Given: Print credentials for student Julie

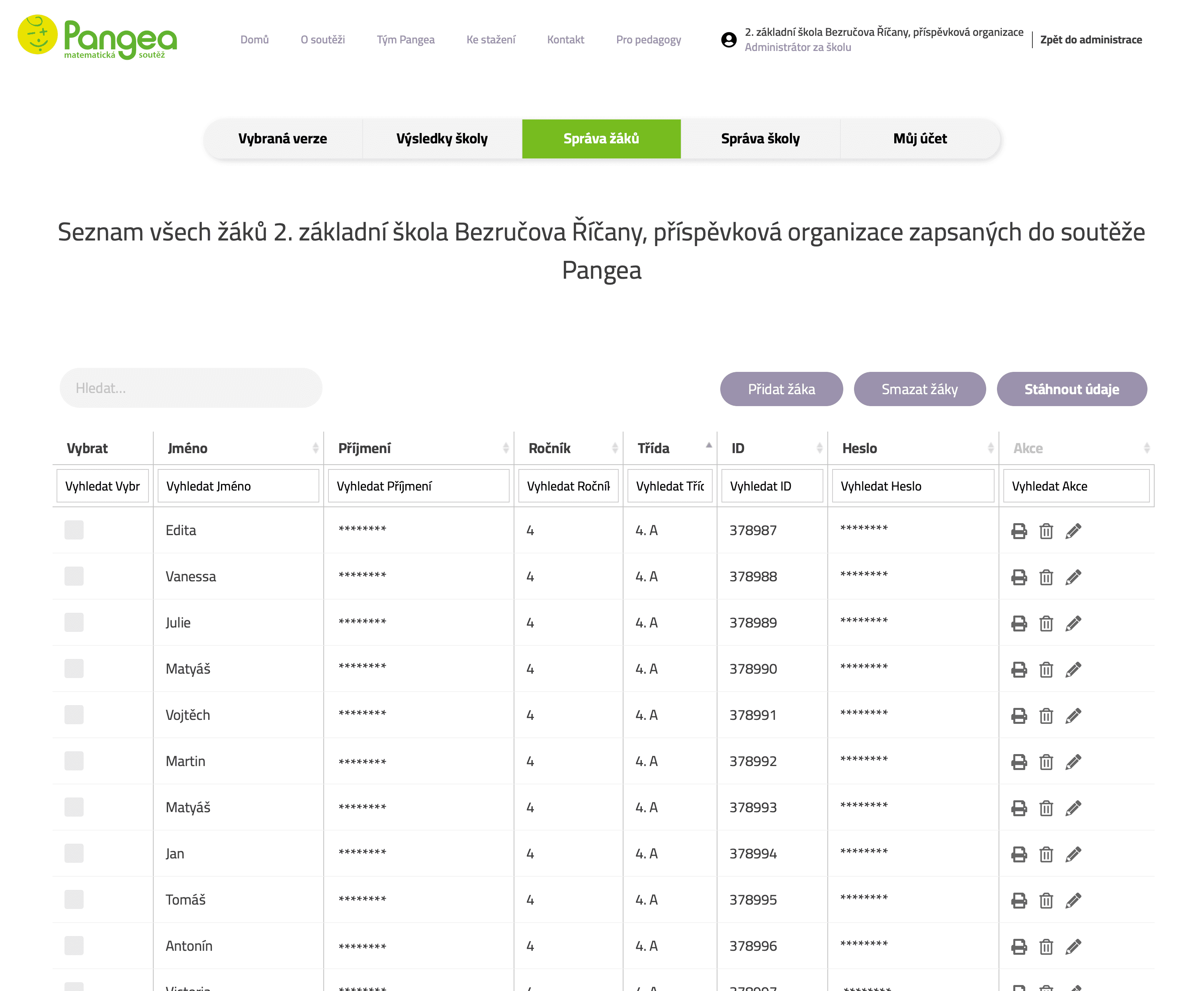Looking at the screenshot, I should [1018, 624].
